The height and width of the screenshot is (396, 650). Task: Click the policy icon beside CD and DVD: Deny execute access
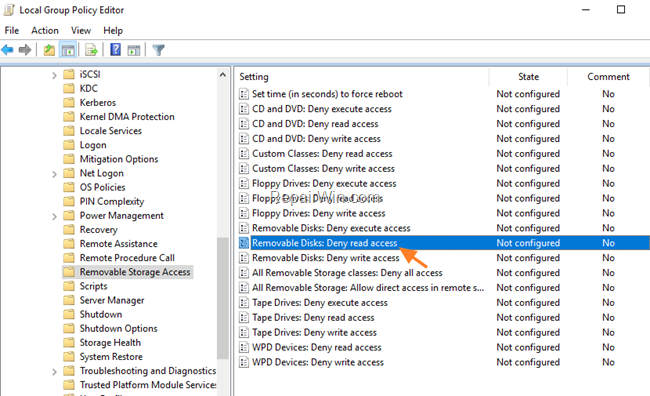[244, 109]
